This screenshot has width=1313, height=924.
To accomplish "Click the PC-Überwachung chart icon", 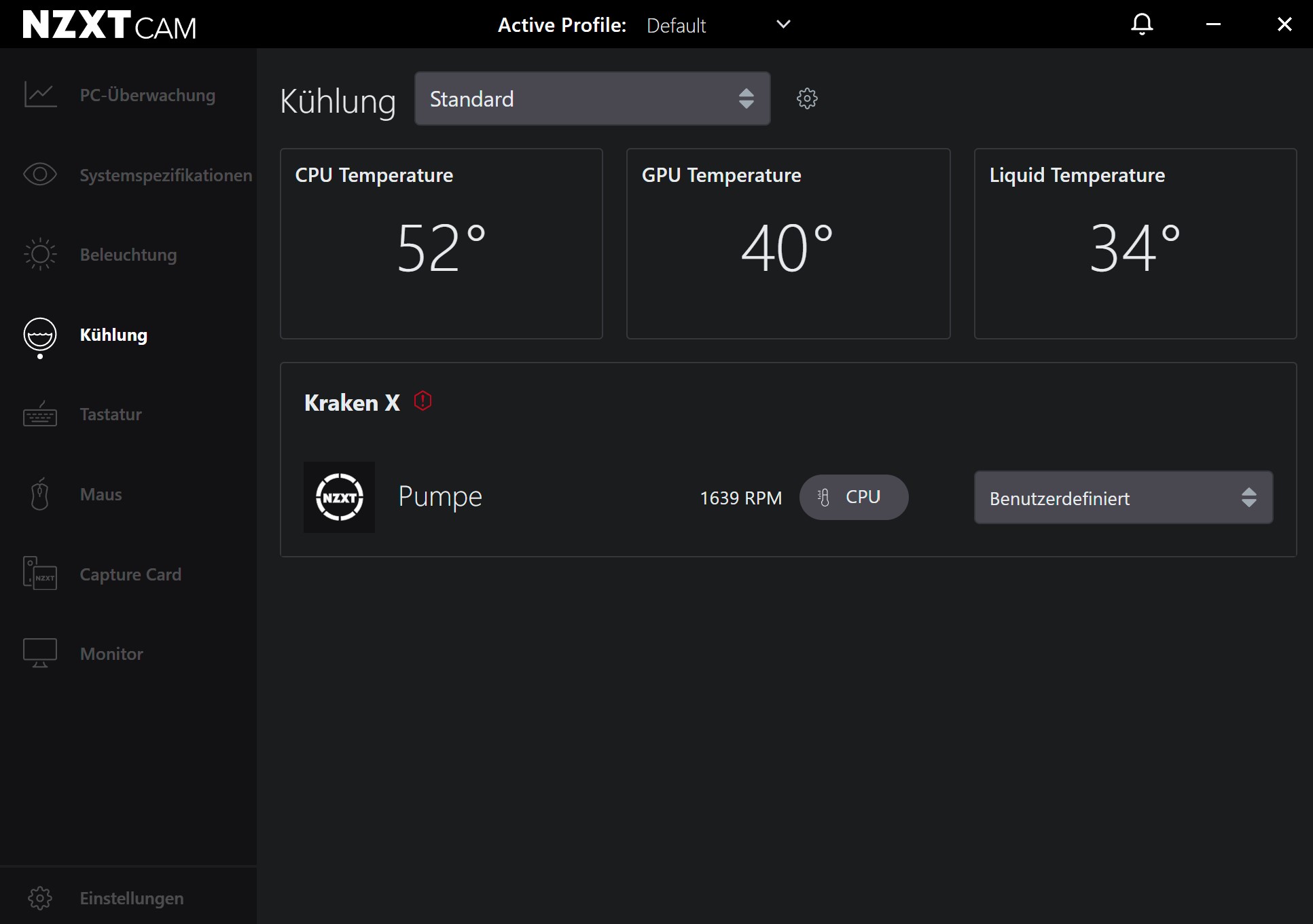I will tap(40, 95).
